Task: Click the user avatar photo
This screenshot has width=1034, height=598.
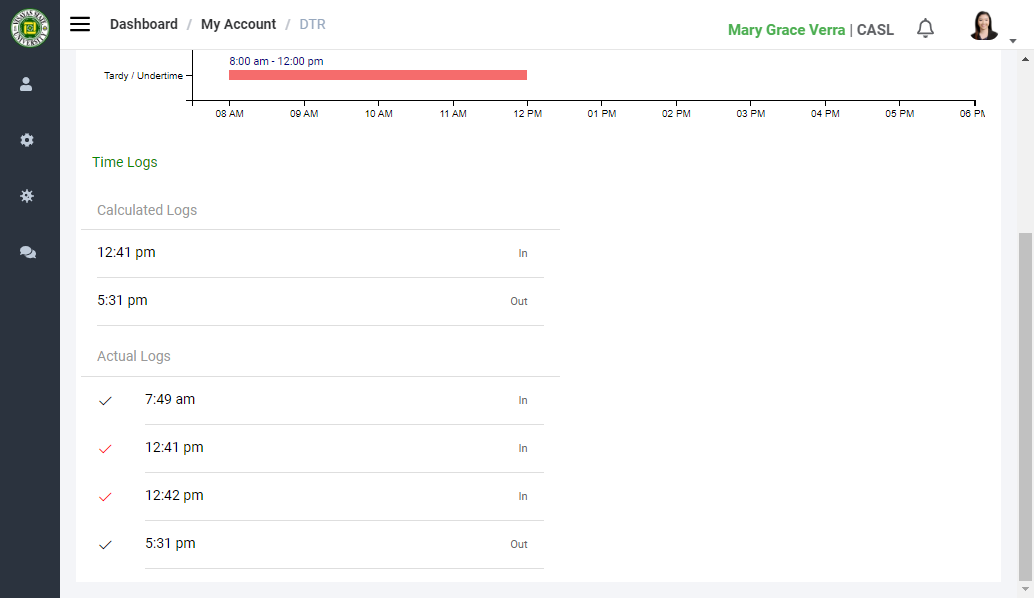Action: point(983,26)
